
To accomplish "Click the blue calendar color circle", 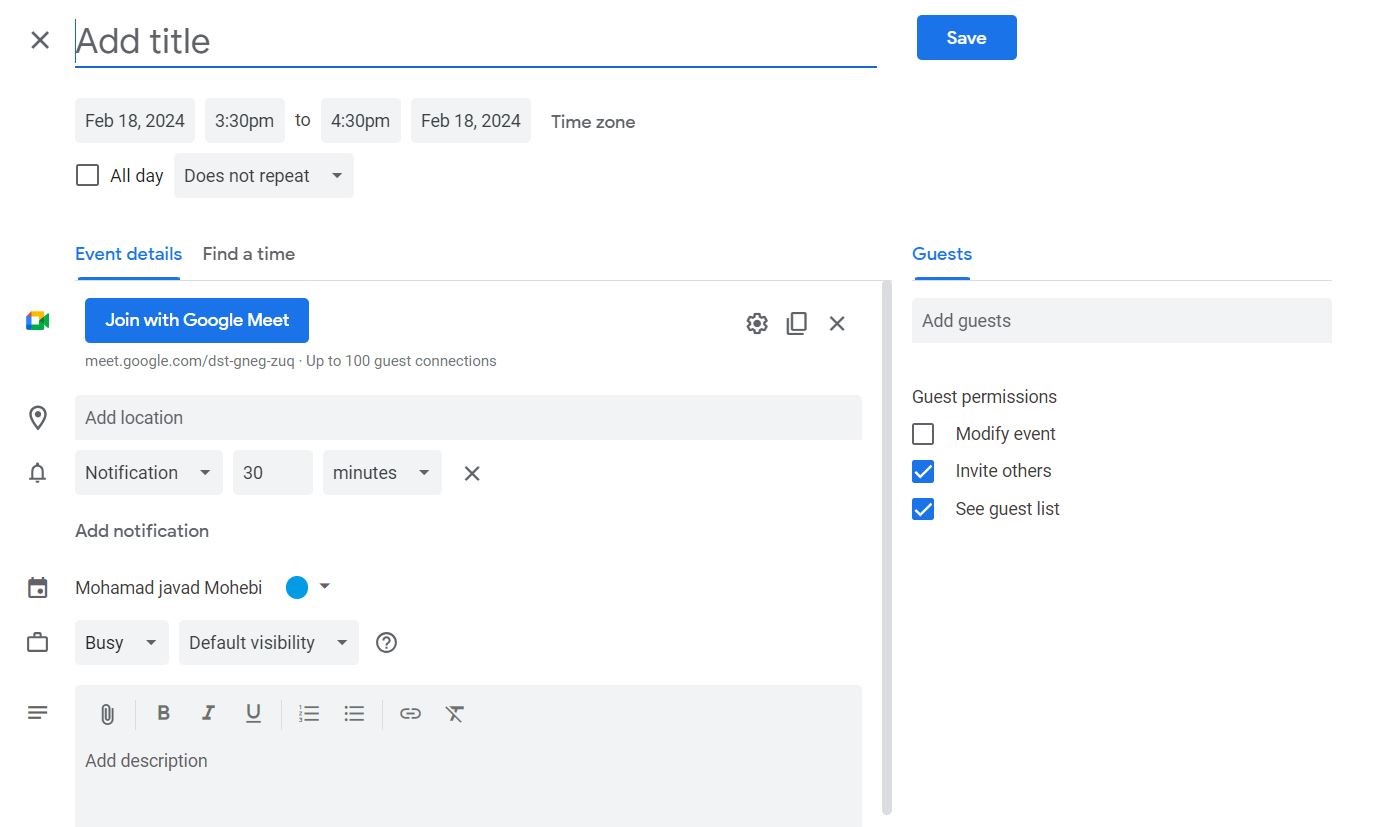I will point(297,587).
